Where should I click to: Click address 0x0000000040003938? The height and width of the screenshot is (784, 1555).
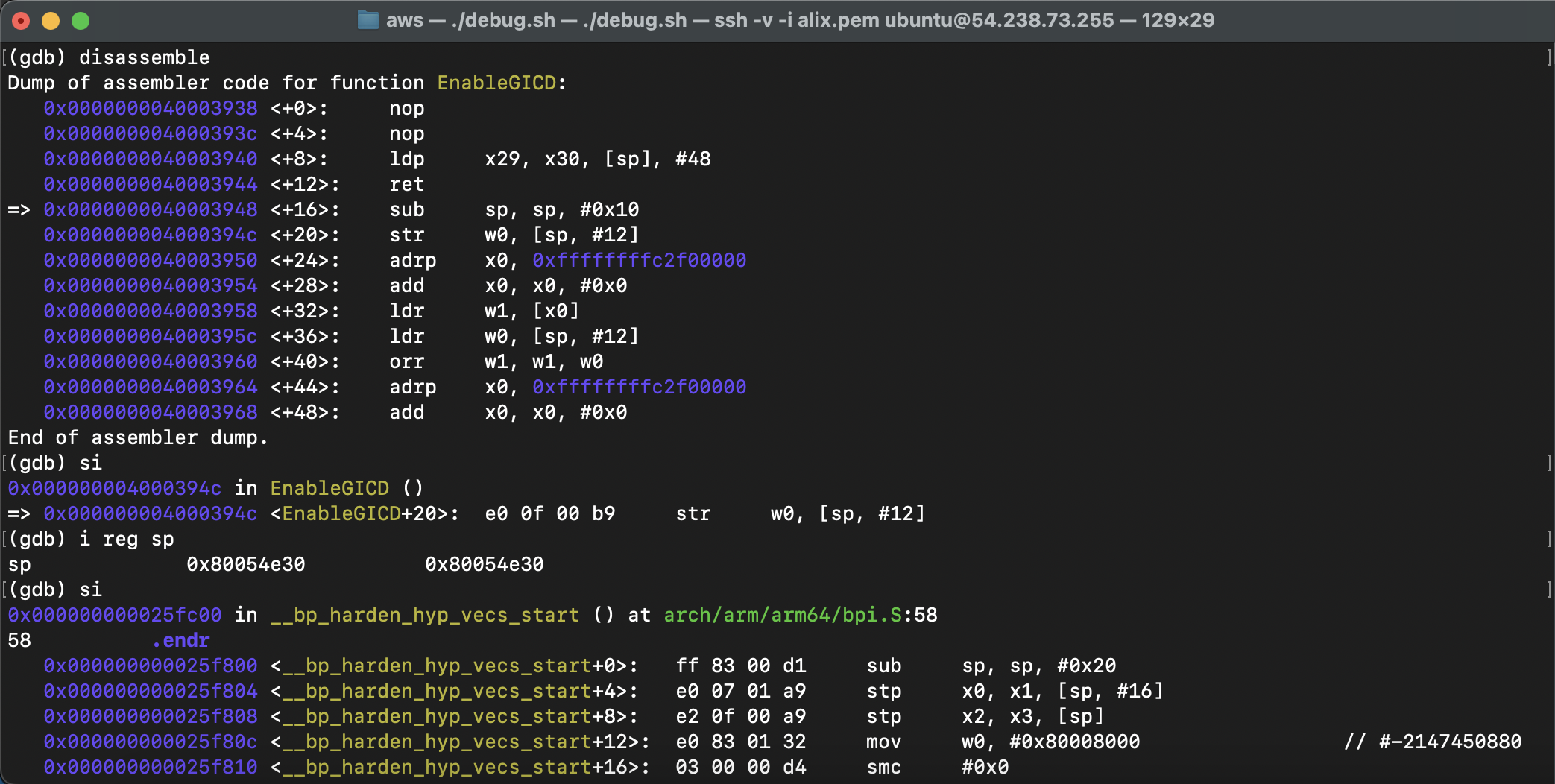coord(151,108)
